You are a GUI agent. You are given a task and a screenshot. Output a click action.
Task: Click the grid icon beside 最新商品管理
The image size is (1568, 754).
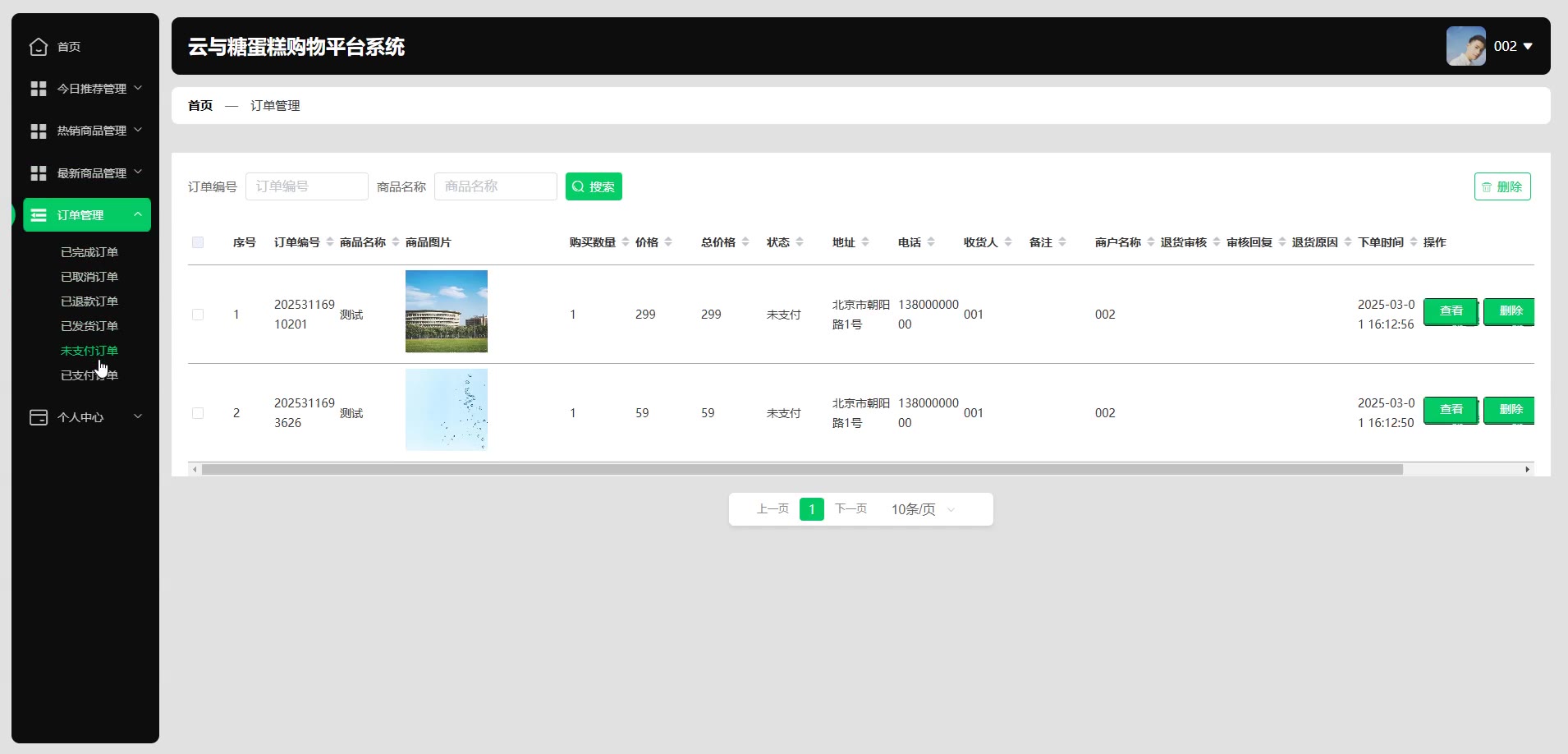pos(39,173)
